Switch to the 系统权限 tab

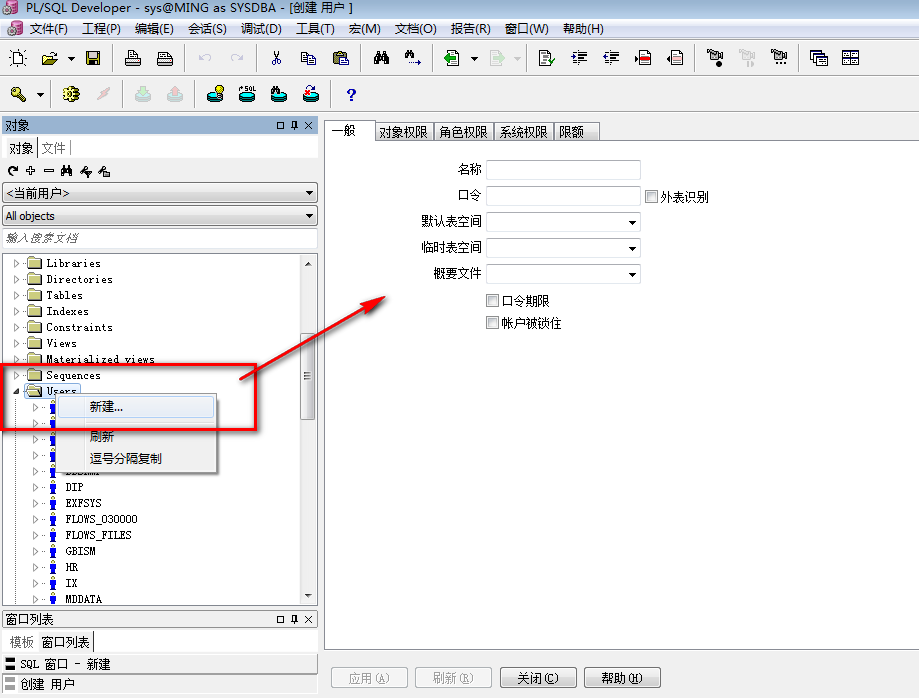[x=523, y=132]
